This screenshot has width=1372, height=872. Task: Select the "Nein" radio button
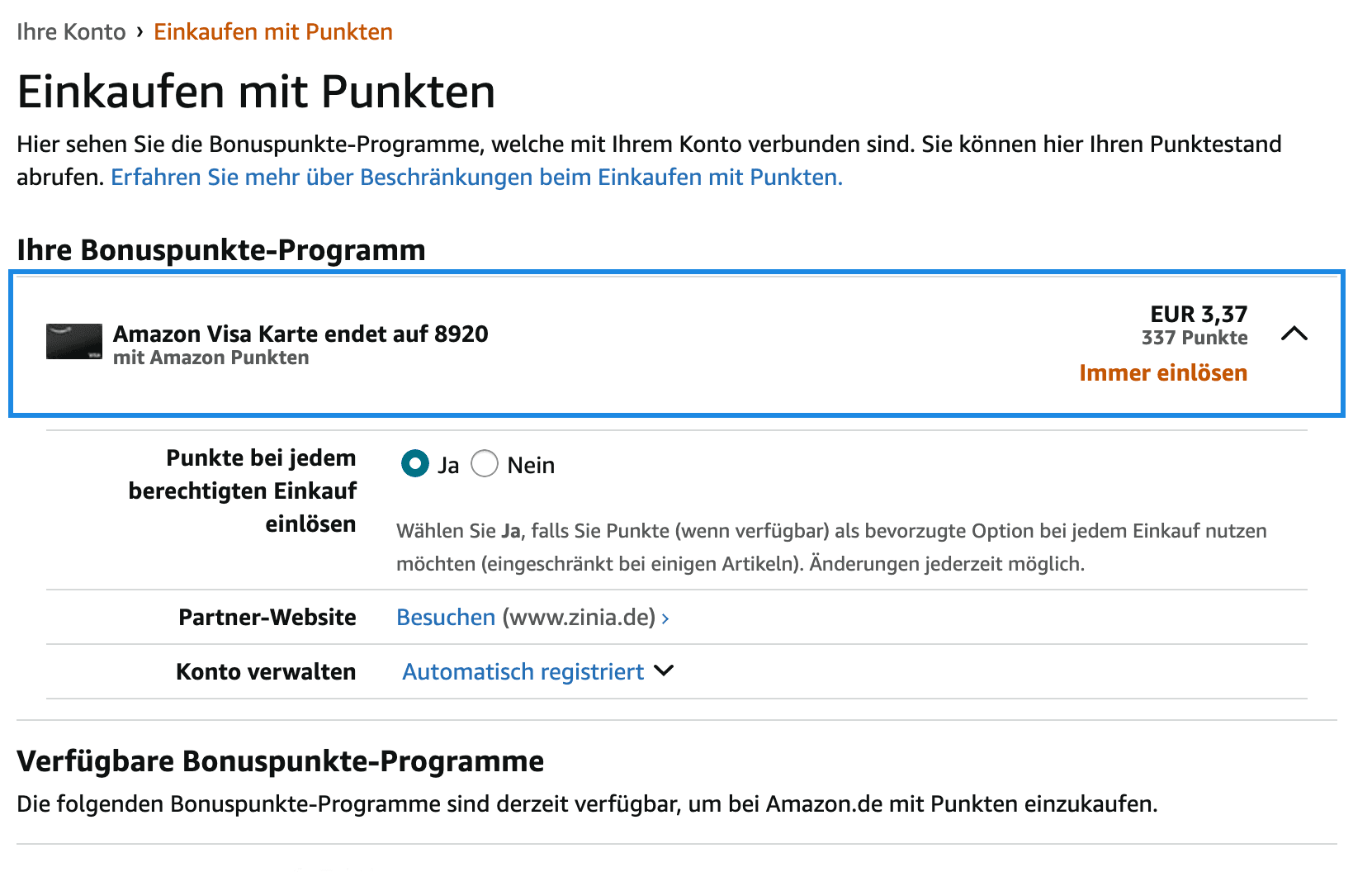485,464
